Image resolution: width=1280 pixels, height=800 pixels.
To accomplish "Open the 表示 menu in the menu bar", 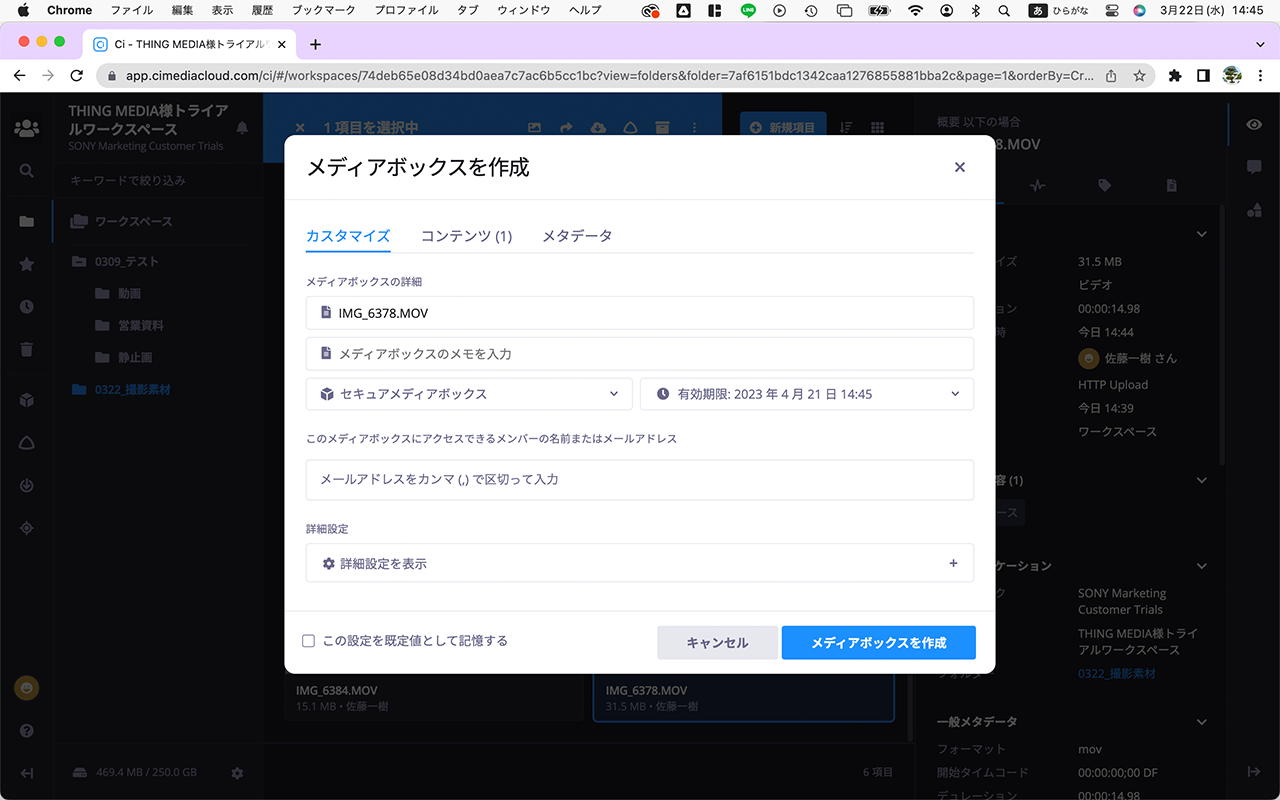I will click(x=222, y=10).
